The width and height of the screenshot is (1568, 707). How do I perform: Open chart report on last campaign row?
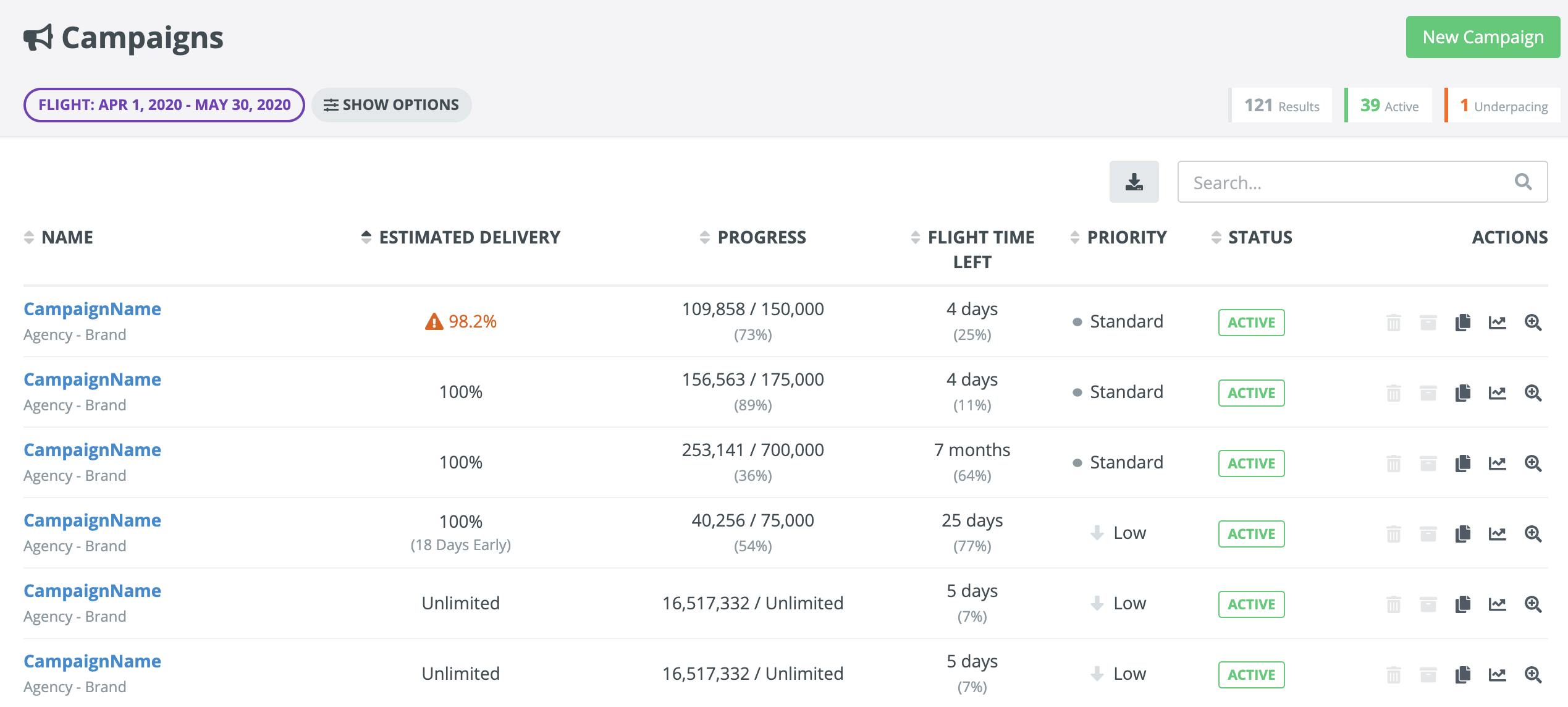(x=1497, y=675)
